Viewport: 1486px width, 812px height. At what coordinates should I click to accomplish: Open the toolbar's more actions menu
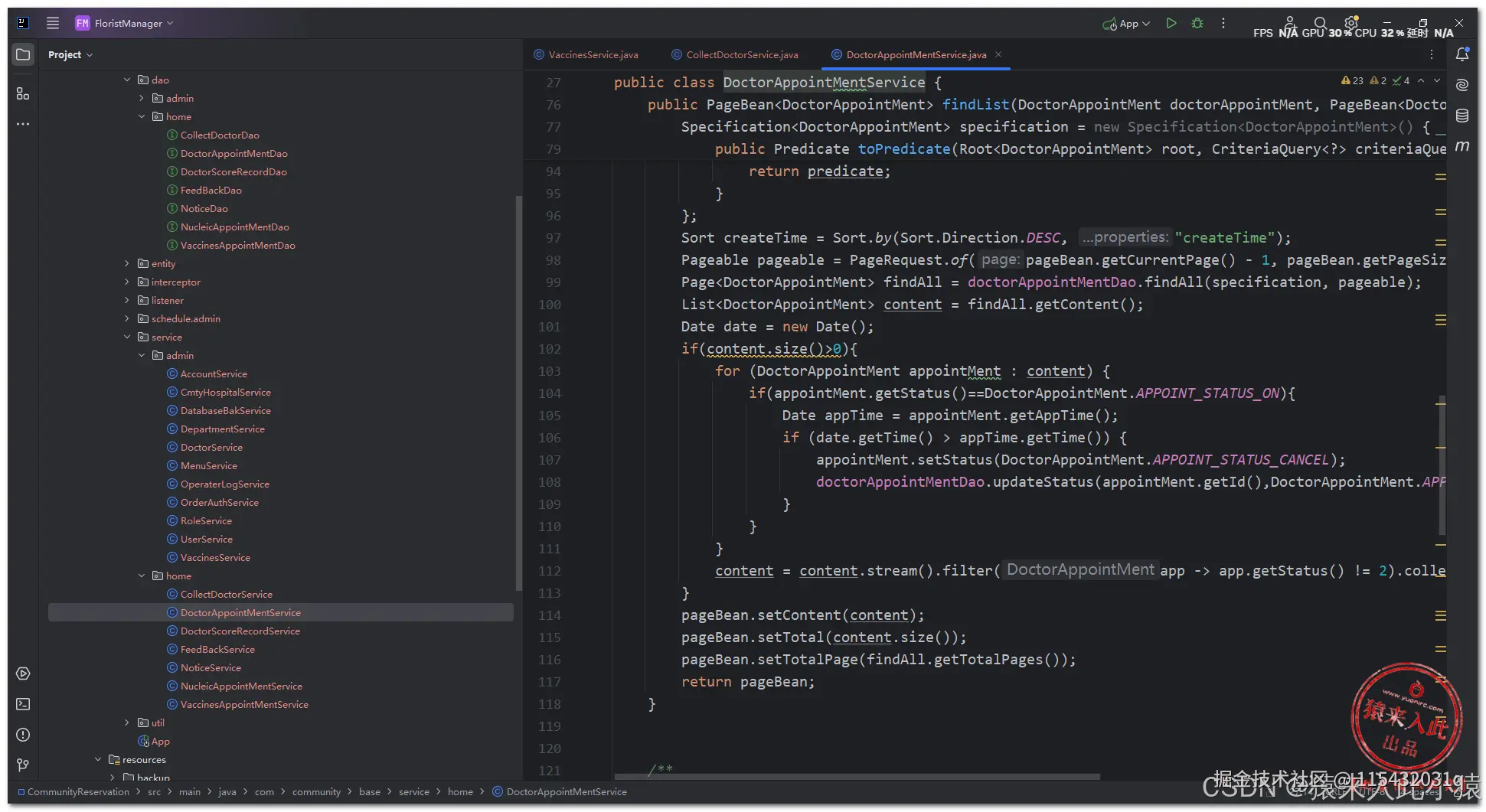tap(1223, 23)
